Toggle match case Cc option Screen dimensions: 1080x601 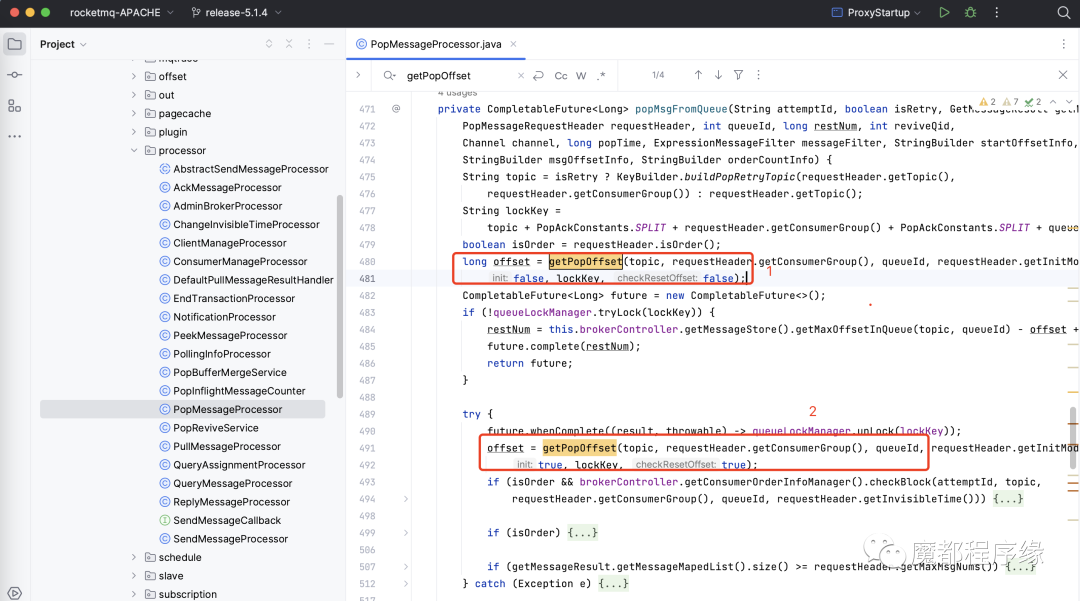[561, 76]
